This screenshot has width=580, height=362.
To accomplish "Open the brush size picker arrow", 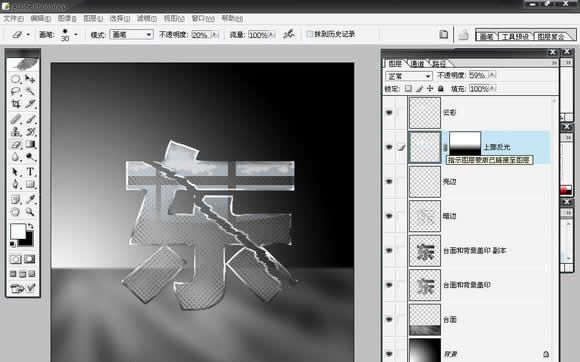I will pos(76,34).
